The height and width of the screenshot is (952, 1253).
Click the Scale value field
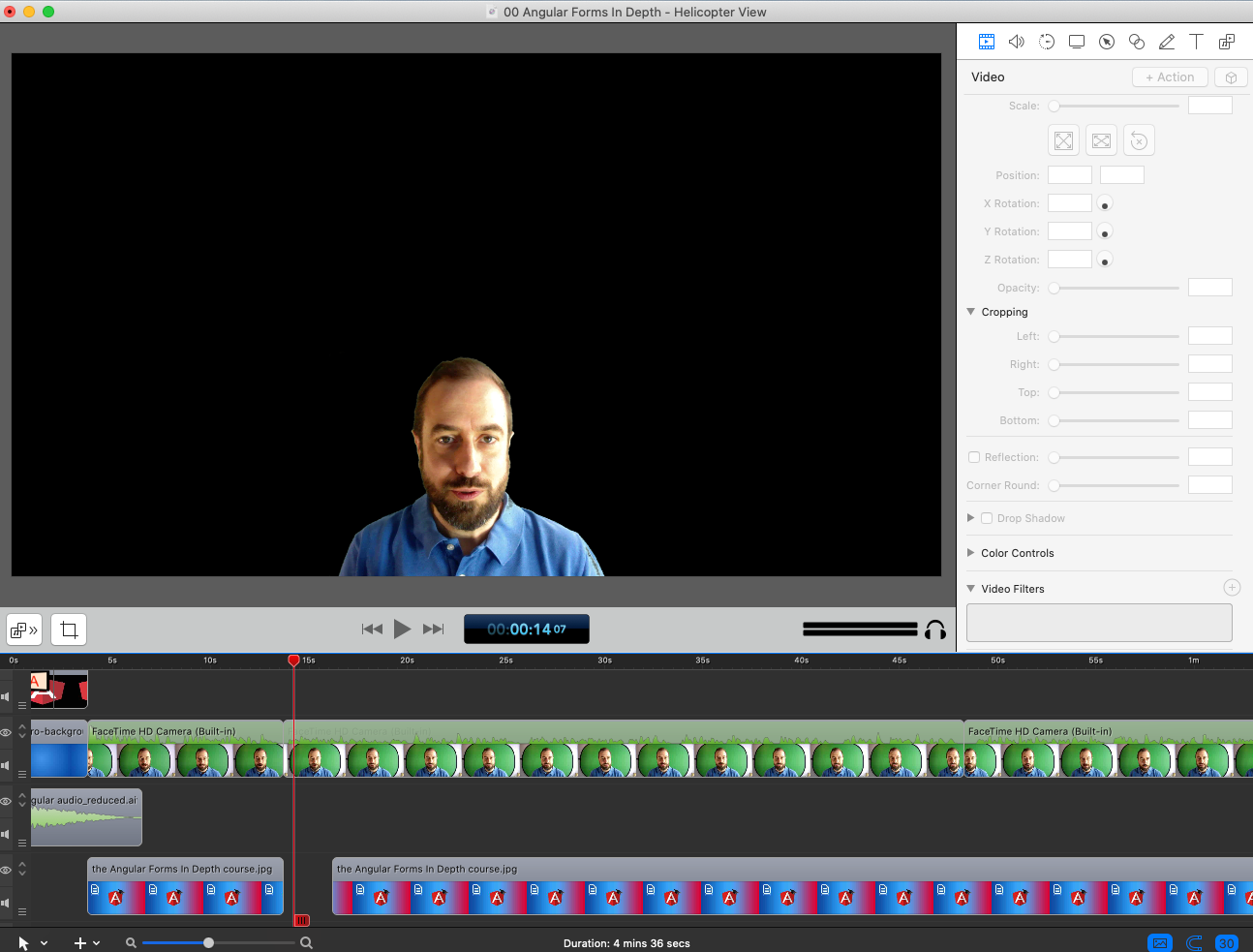tap(1210, 106)
